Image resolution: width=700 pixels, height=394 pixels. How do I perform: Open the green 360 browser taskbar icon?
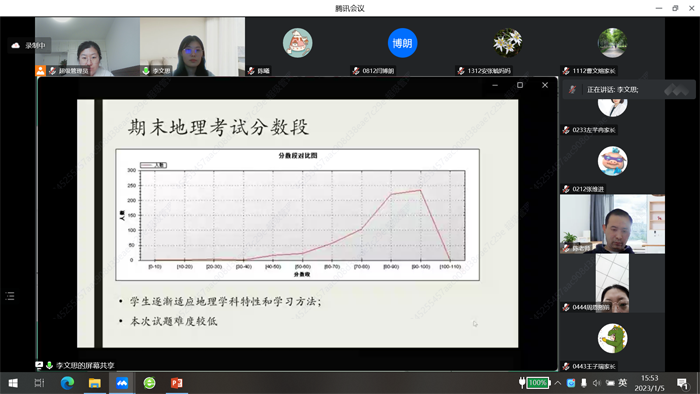click(x=149, y=383)
